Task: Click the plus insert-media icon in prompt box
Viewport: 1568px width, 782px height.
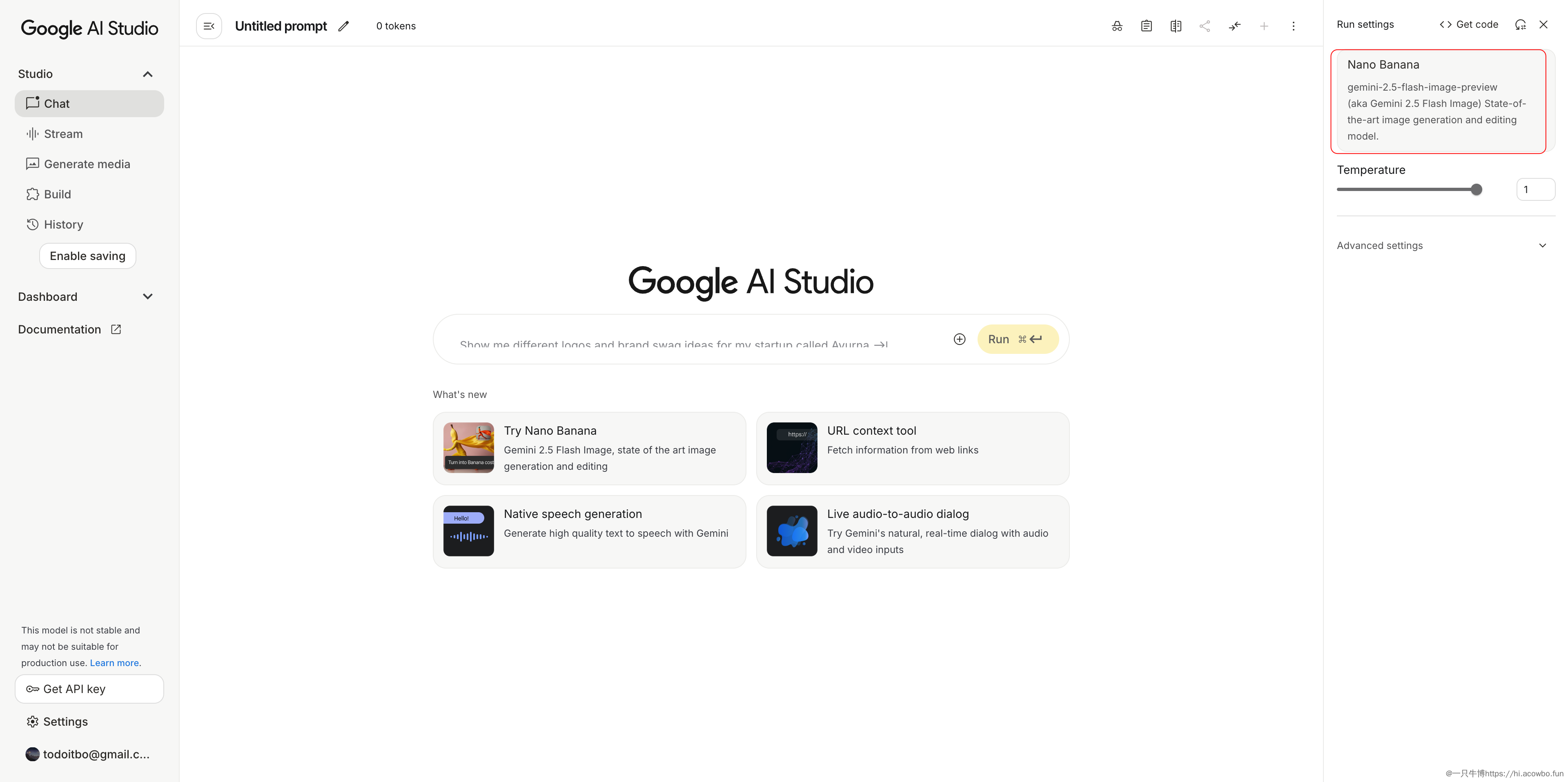Action: click(x=959, y=339)
